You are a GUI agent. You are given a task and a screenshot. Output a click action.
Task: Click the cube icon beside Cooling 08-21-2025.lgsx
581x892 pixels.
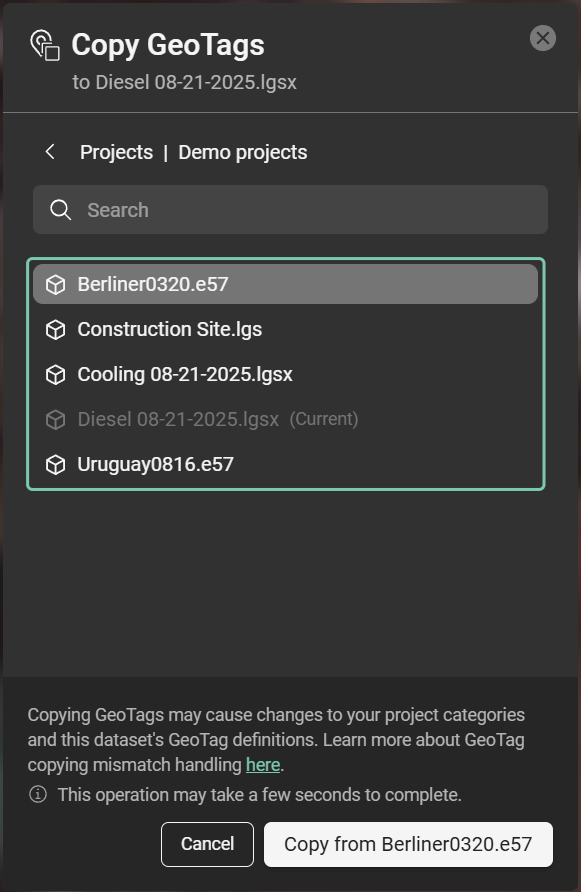(55, 374)
